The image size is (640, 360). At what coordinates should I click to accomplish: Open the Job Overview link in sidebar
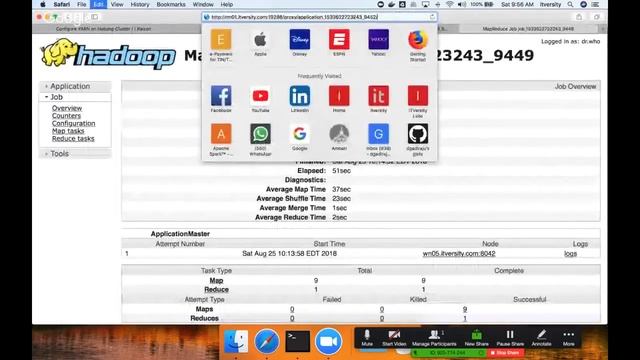67,108
